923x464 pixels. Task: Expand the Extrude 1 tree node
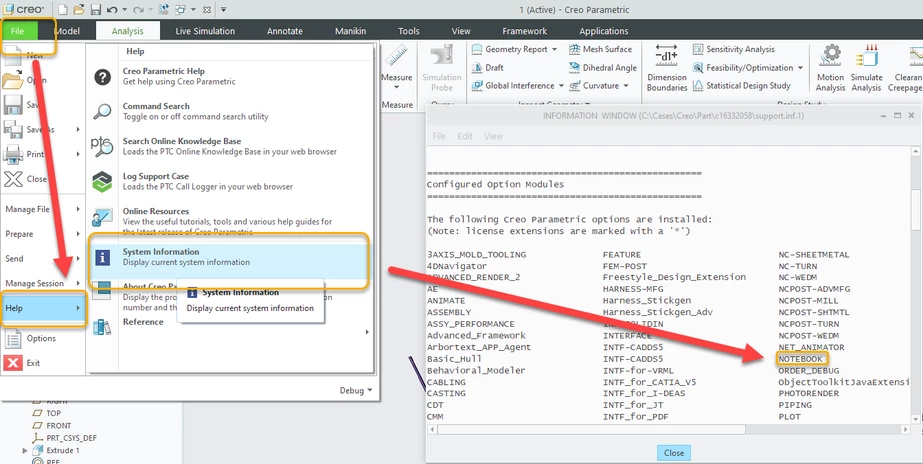click(x=25, y=450)
